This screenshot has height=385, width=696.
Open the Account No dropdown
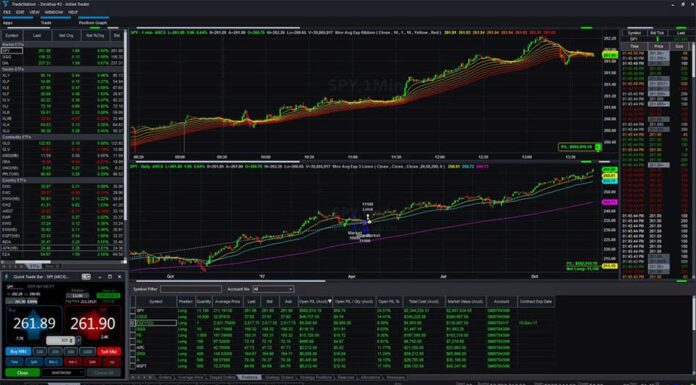tap(273, 289)
